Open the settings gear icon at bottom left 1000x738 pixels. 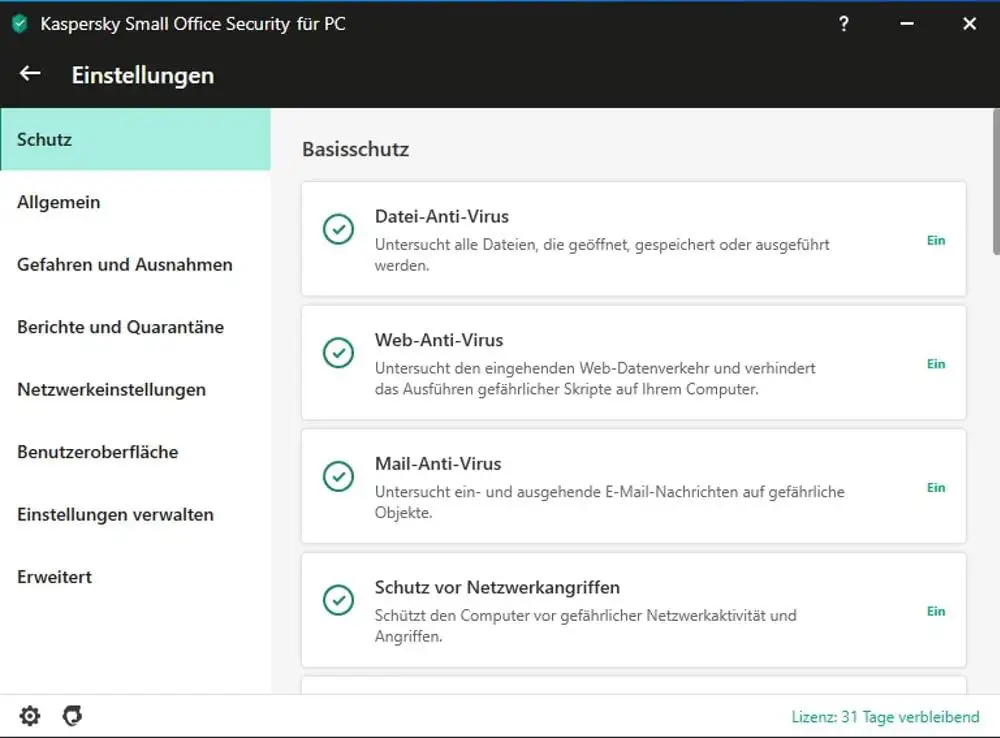pos(30,716)
